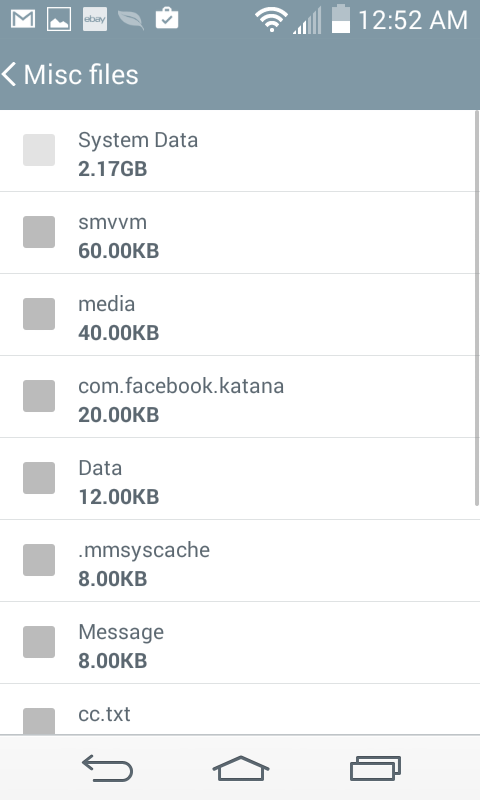This screenshot has height=800, width=480.
Task: Tick the Data checkbox
Action: pos(39,478)
